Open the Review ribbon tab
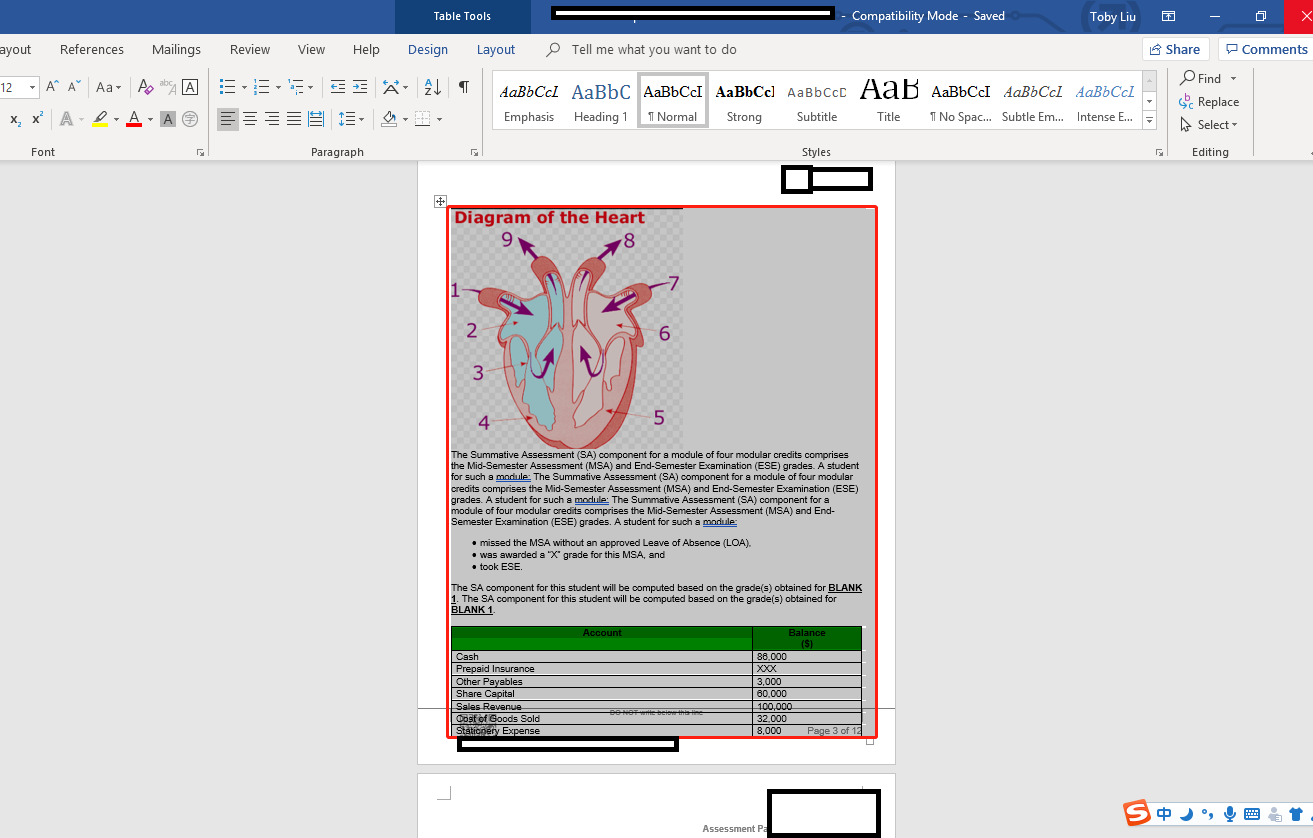 pyautogui.click(x=249, y=49)
